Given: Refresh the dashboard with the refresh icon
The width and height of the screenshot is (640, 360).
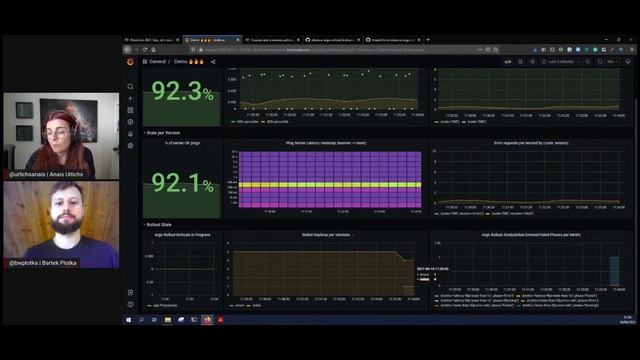Looking at the screenshot, I should 600,62.
